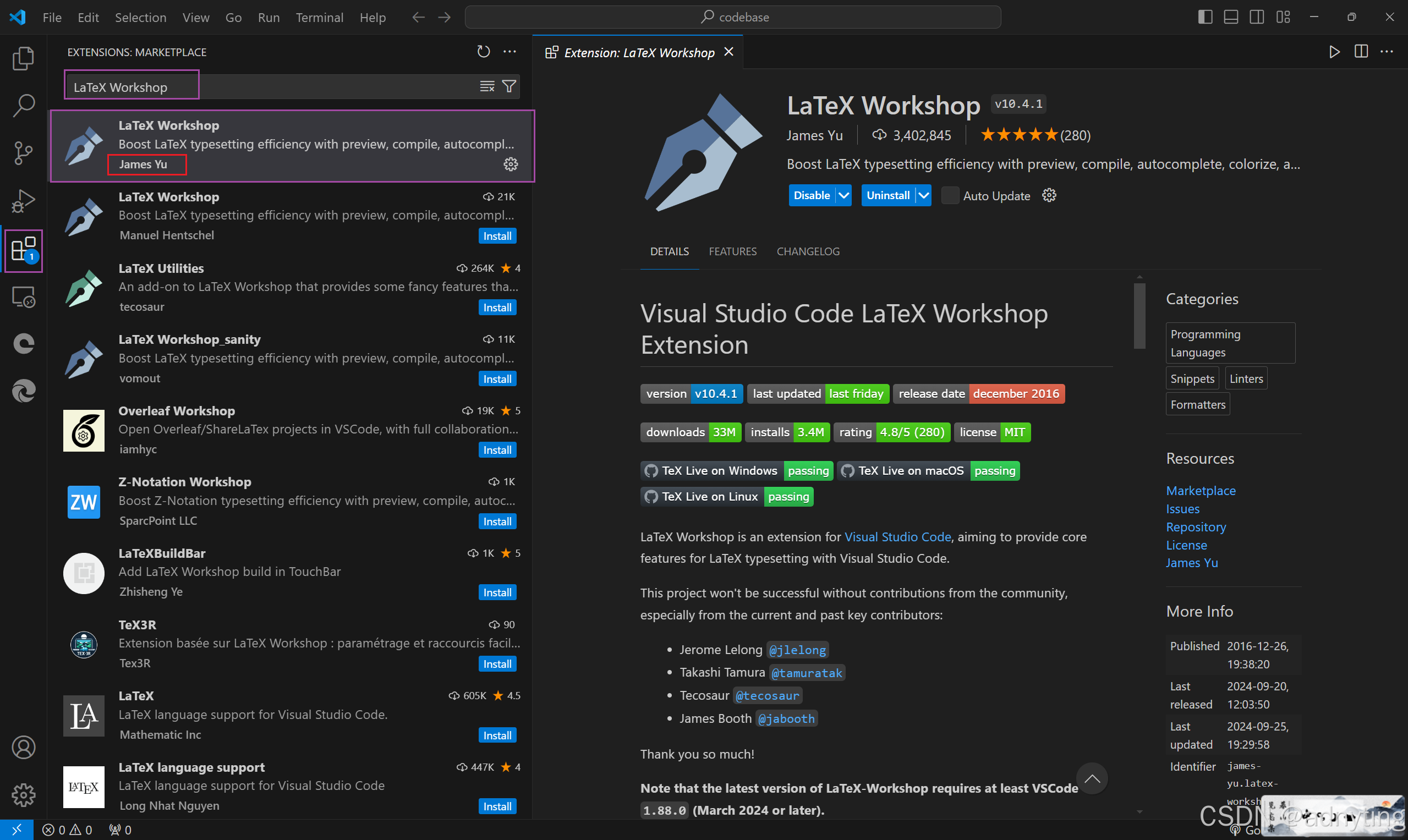The height and width of the screenshot is (840, 1408).
Task: Open the Source Control view
Action: click(x=23, y=153)
